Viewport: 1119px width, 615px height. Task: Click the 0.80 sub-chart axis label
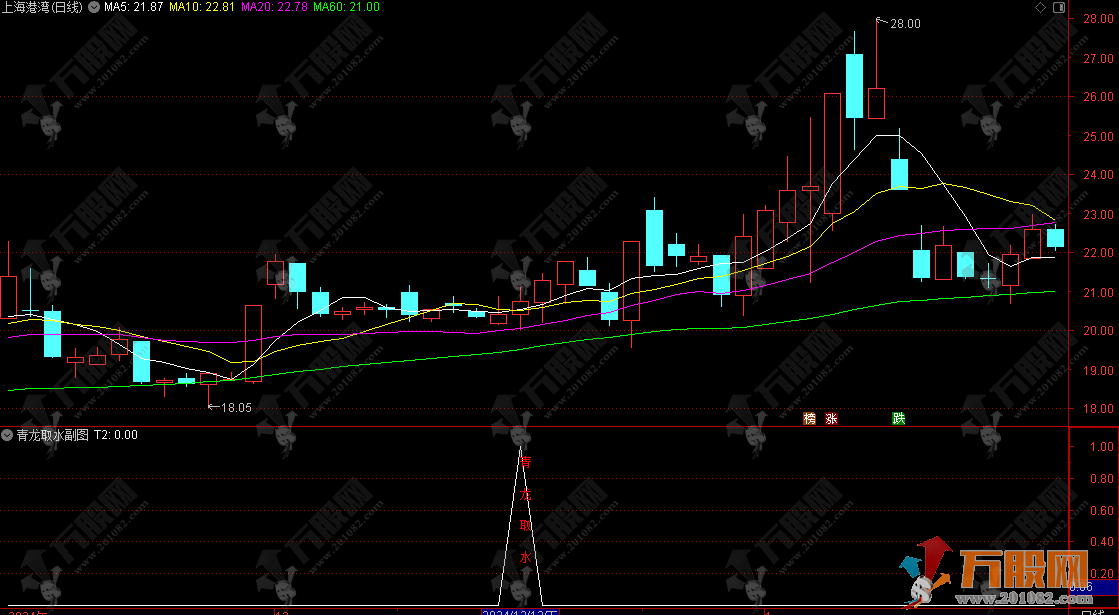(x=1102, y=478)
